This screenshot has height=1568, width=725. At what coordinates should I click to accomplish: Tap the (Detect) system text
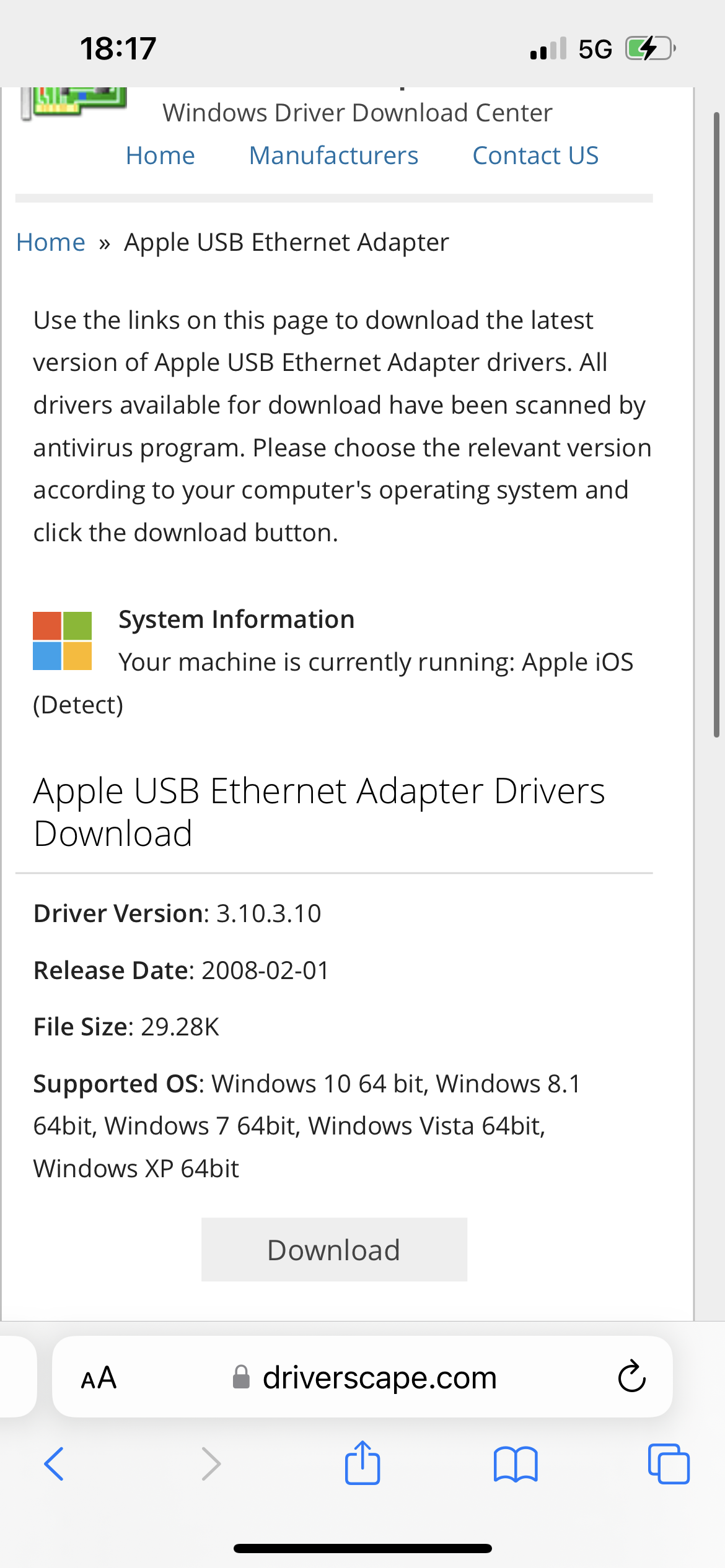pyautogui.click(x=78, y=705)
